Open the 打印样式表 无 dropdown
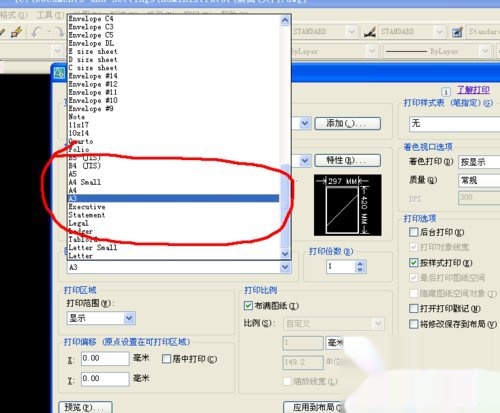The height and width of the screenshot is (413, 500). coord(454,124)
